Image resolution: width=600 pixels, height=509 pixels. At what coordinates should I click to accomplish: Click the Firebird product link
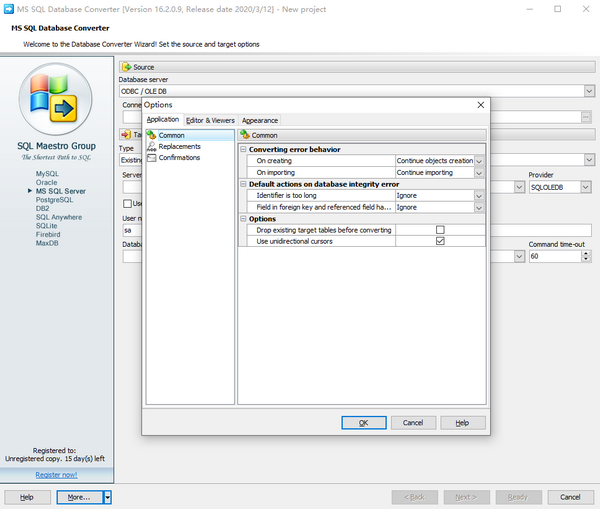click(48, 234)
